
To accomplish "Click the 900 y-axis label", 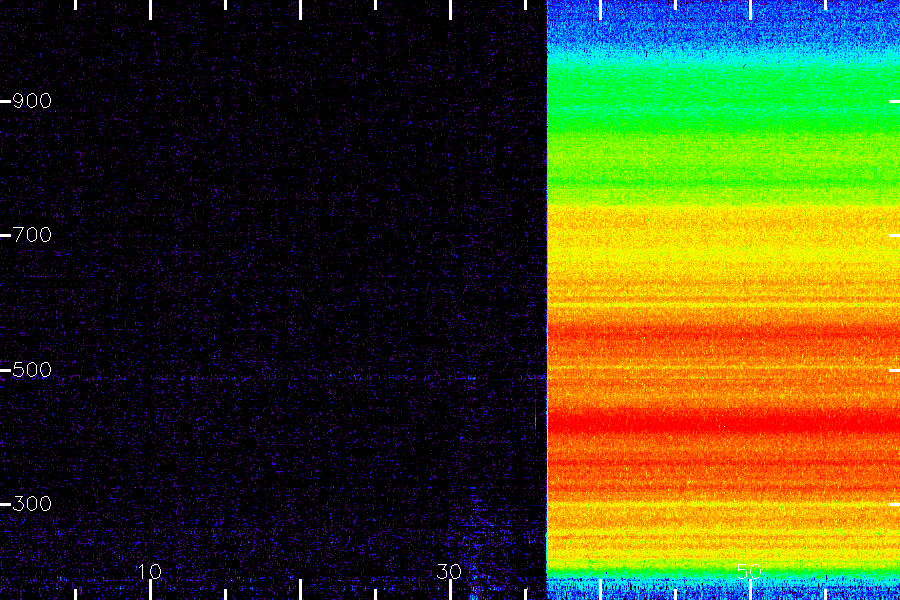I will [x=32, y=101].
